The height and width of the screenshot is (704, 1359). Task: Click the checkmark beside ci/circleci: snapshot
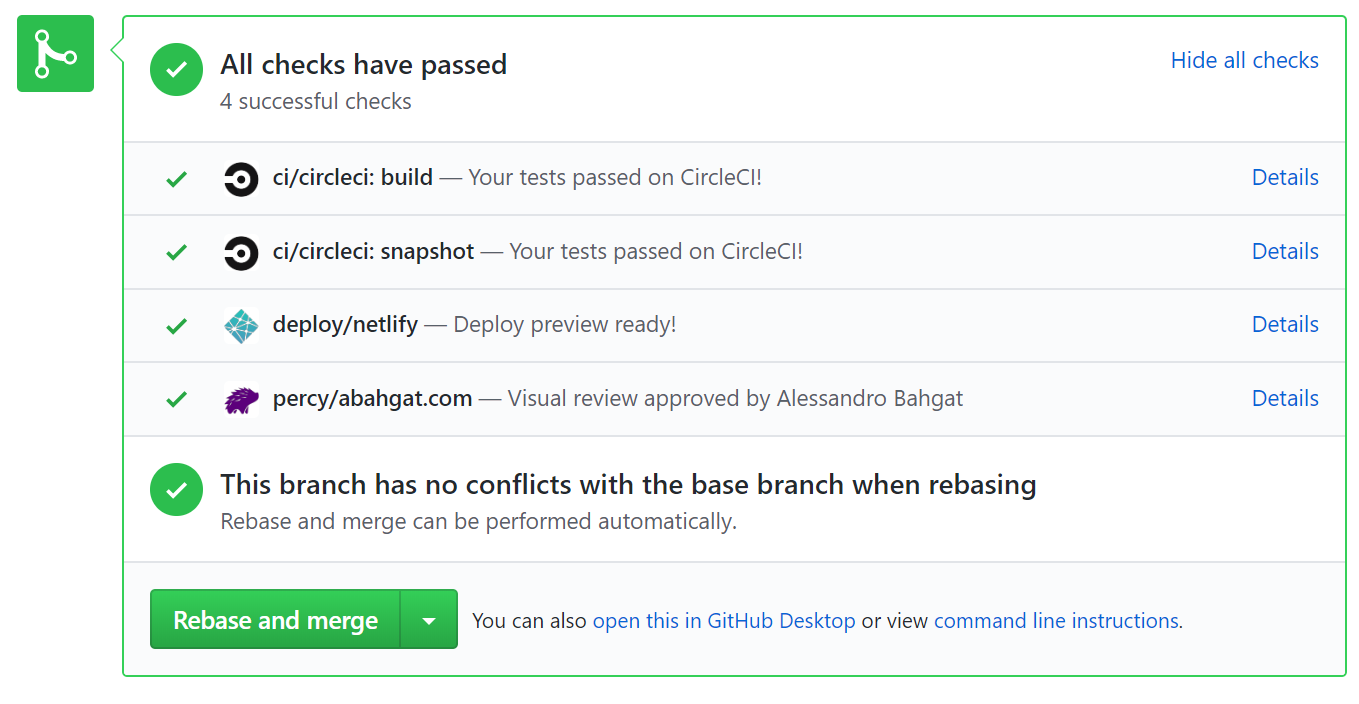pos(176,252)
